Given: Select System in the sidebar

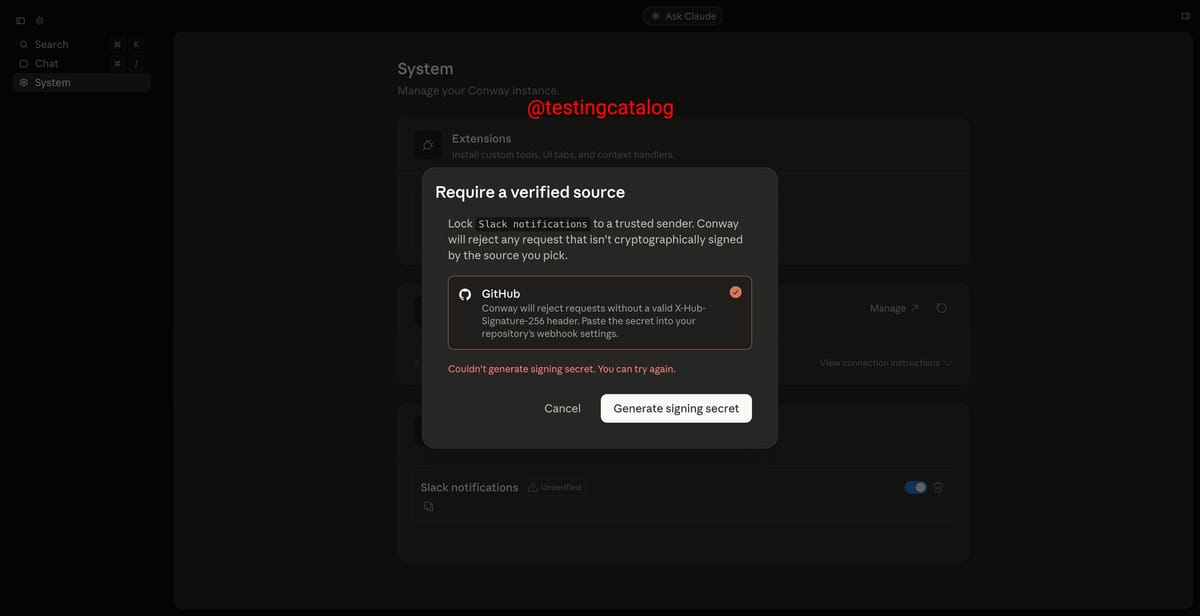Looking at the screenshot, I should coord(82,82).
